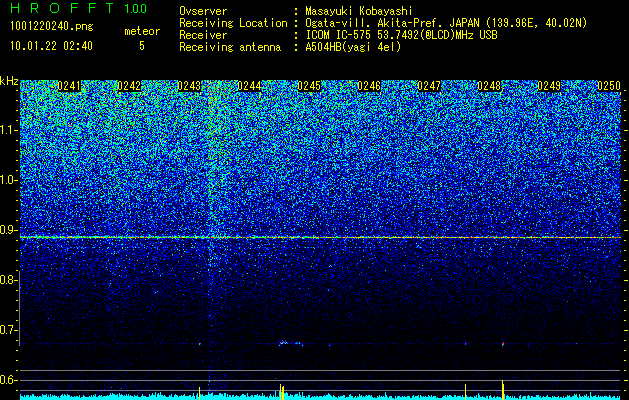This screenshot has width=629, height=400.
Task: Click the 1.1 kHz axis label
Action: [x=9, y=130]
